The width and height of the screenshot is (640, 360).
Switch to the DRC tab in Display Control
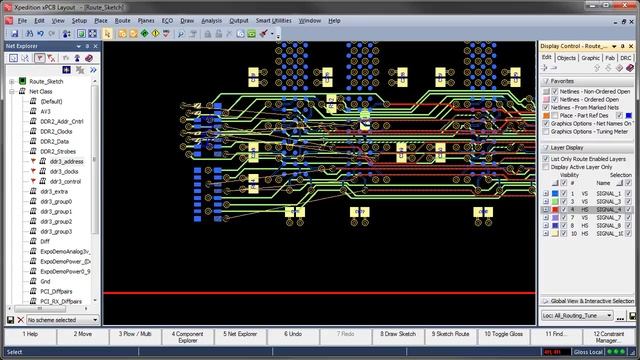click(x=625, y=58)
